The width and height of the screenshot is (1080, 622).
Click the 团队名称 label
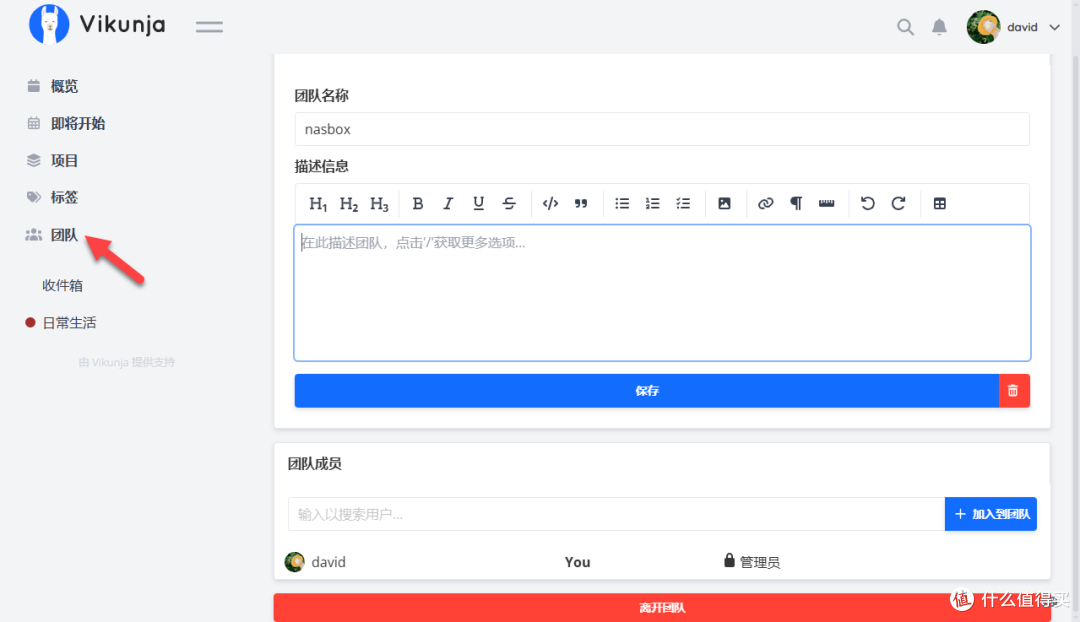point(322,96)
